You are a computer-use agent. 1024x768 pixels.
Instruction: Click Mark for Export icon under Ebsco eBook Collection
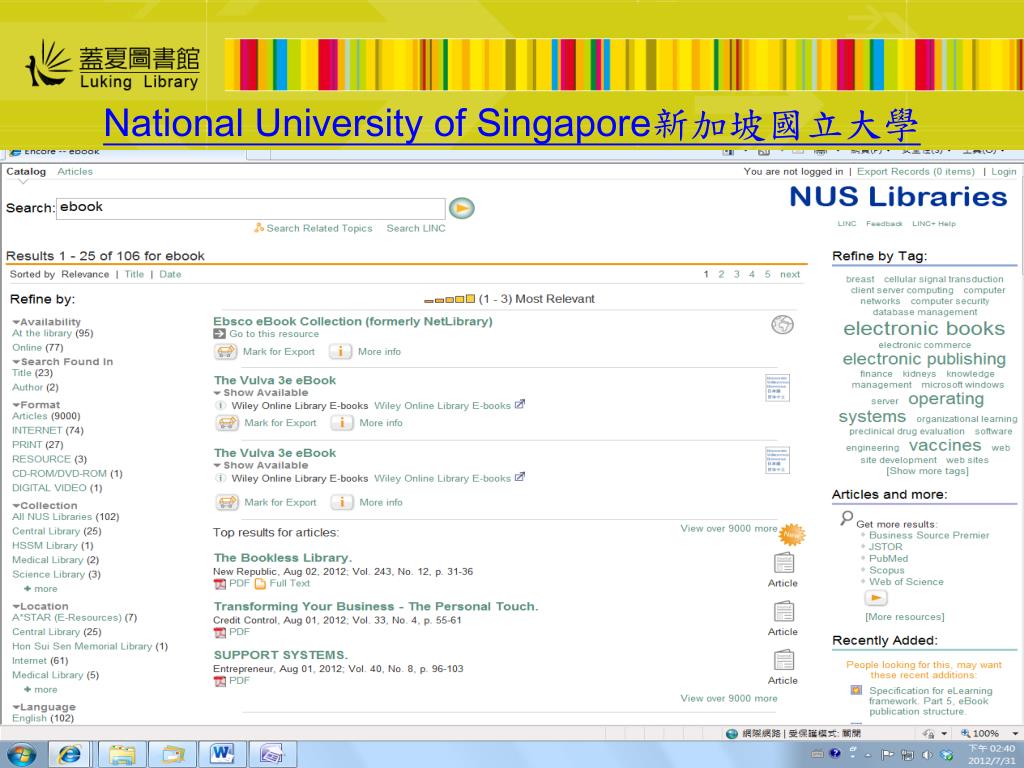(226, 351)
